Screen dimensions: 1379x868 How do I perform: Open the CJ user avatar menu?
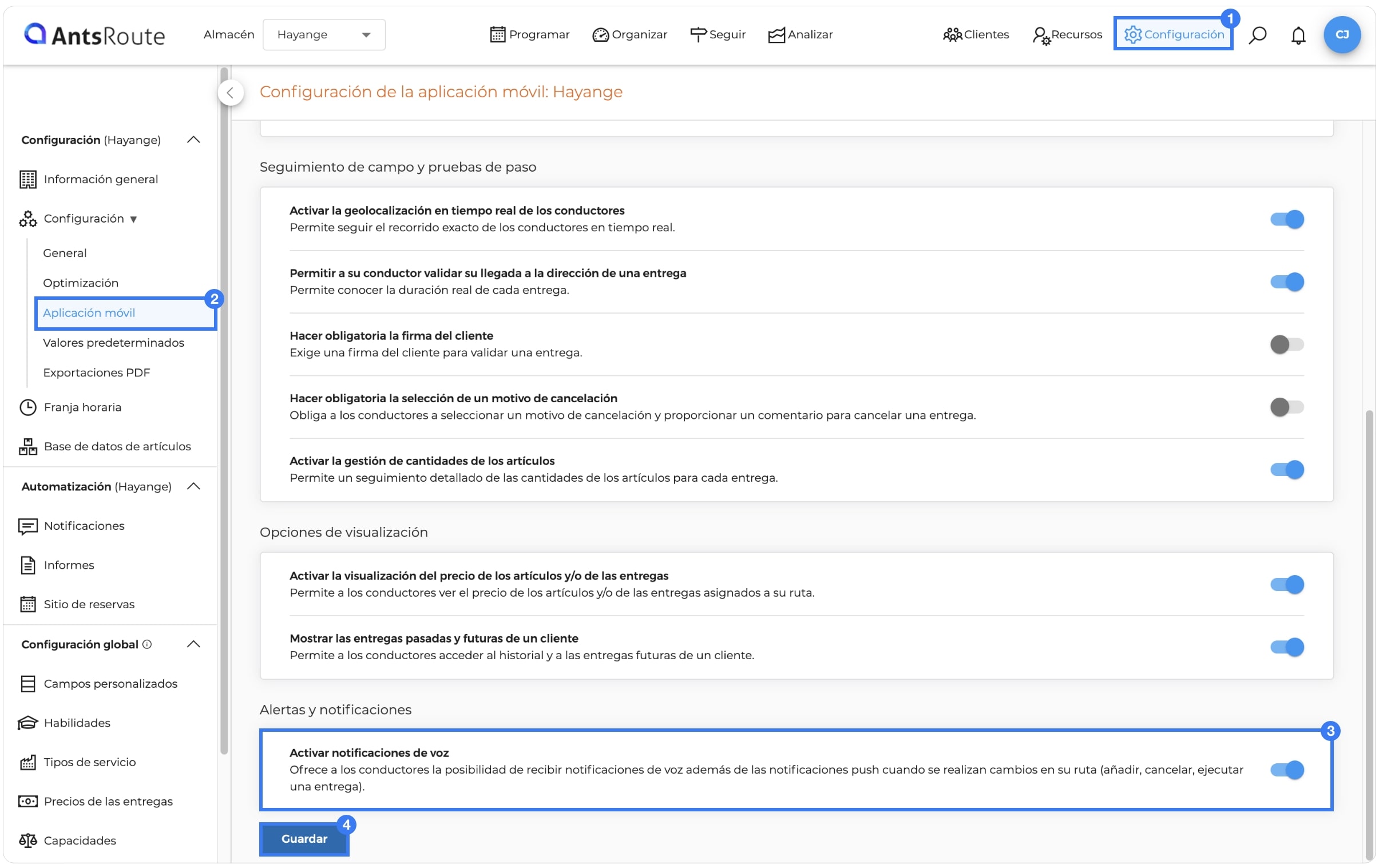tap(1342, 35)
